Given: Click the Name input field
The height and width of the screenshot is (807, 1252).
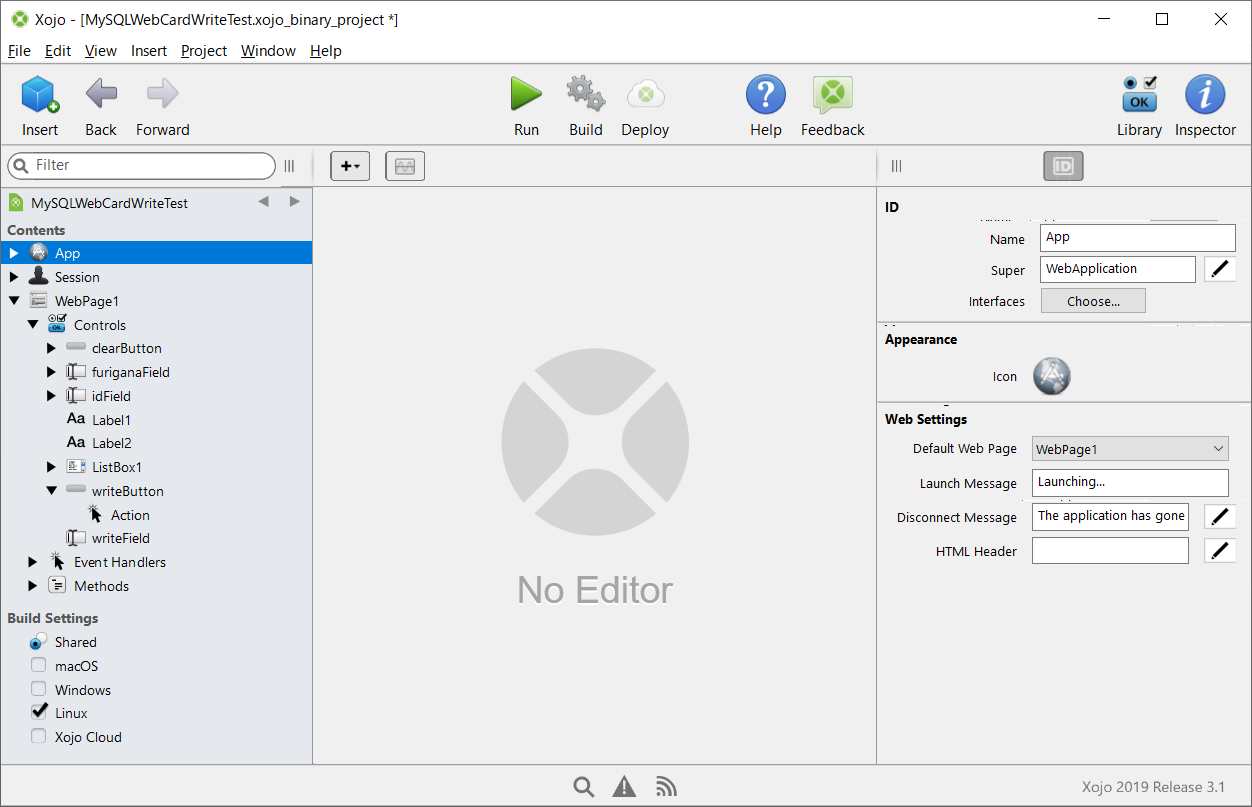Looking at the screenshot, I should click(x=1138, y=238).
